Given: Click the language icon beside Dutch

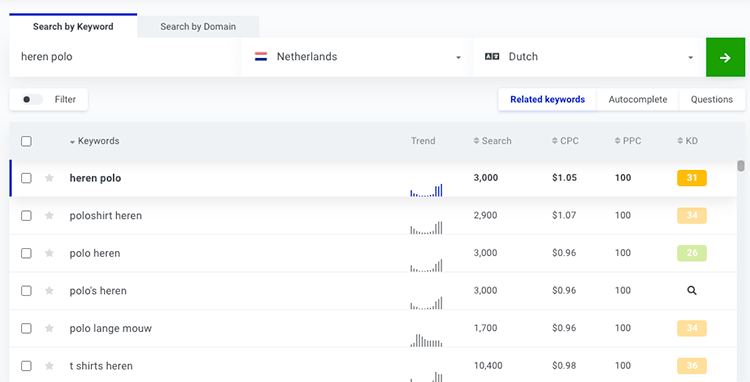Looking at the screenshot, I should click(x=492, y=57).
